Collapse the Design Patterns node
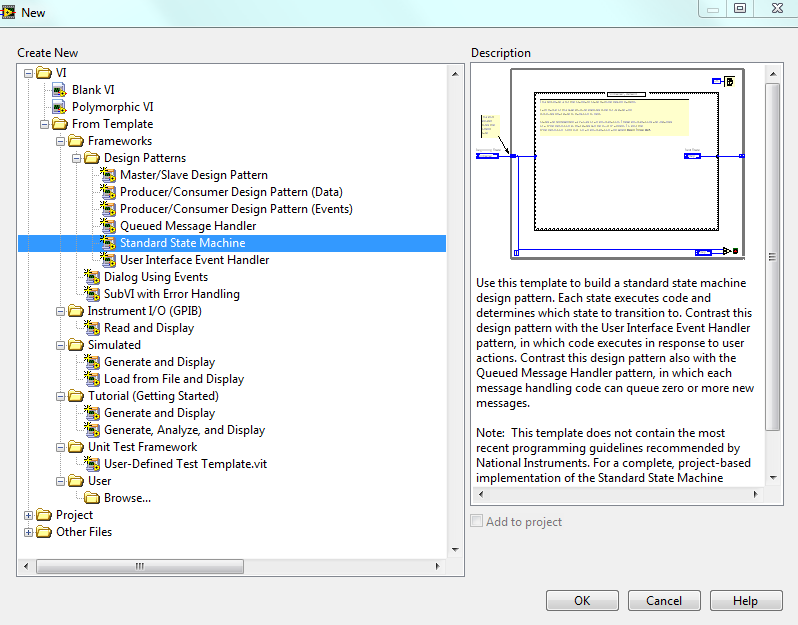 (x=76, y=158)
